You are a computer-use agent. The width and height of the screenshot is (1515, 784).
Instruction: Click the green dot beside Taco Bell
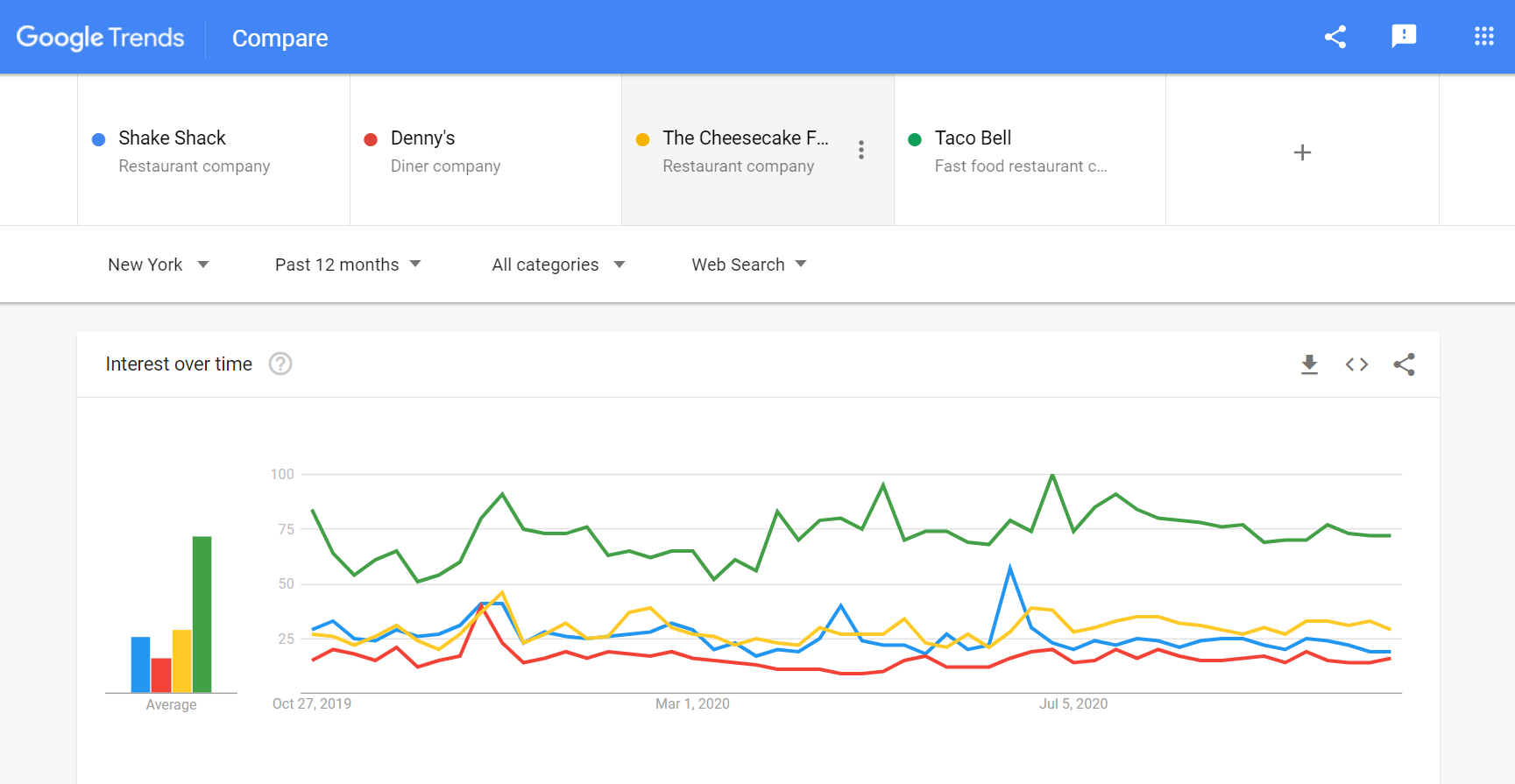point(915,138)
